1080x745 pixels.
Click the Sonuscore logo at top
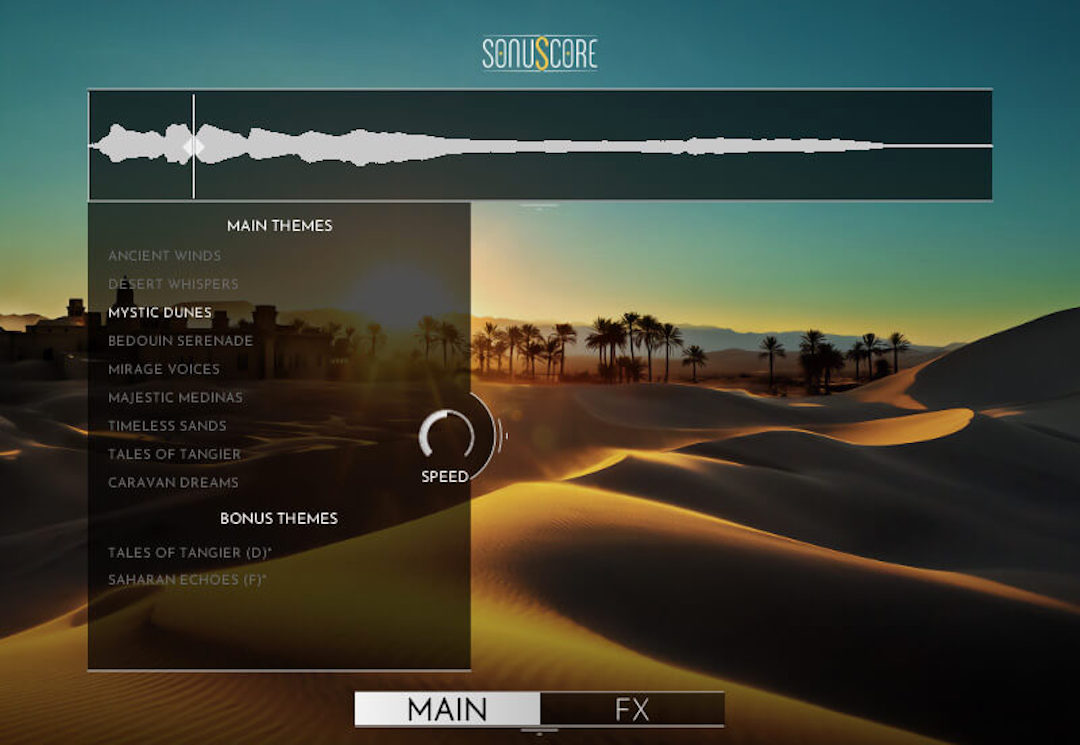539,54
